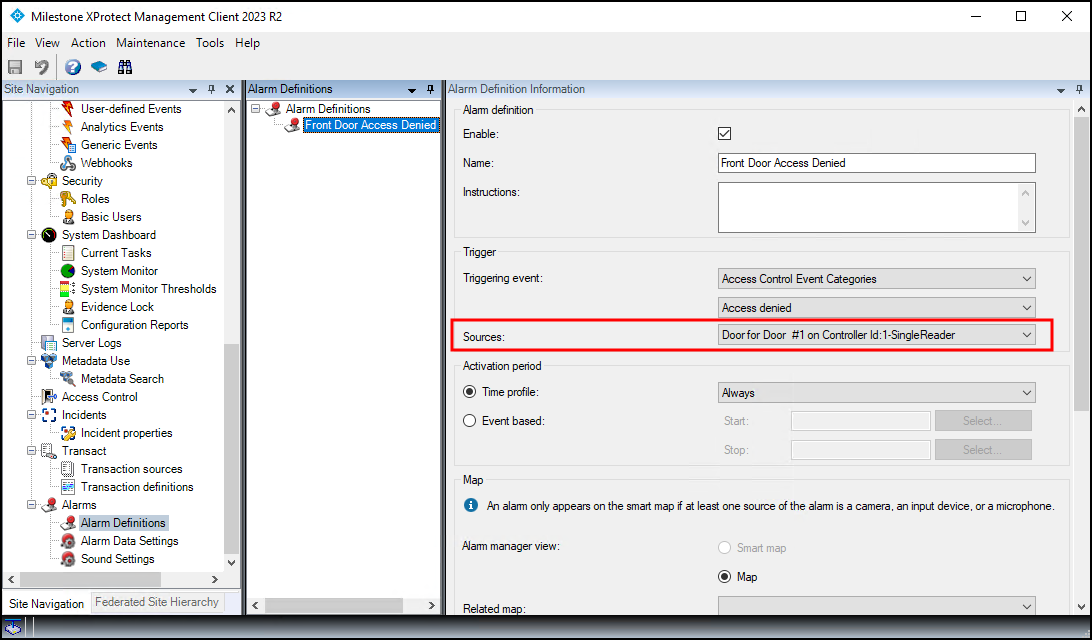Click the binoculars search icon

point(125,67)
